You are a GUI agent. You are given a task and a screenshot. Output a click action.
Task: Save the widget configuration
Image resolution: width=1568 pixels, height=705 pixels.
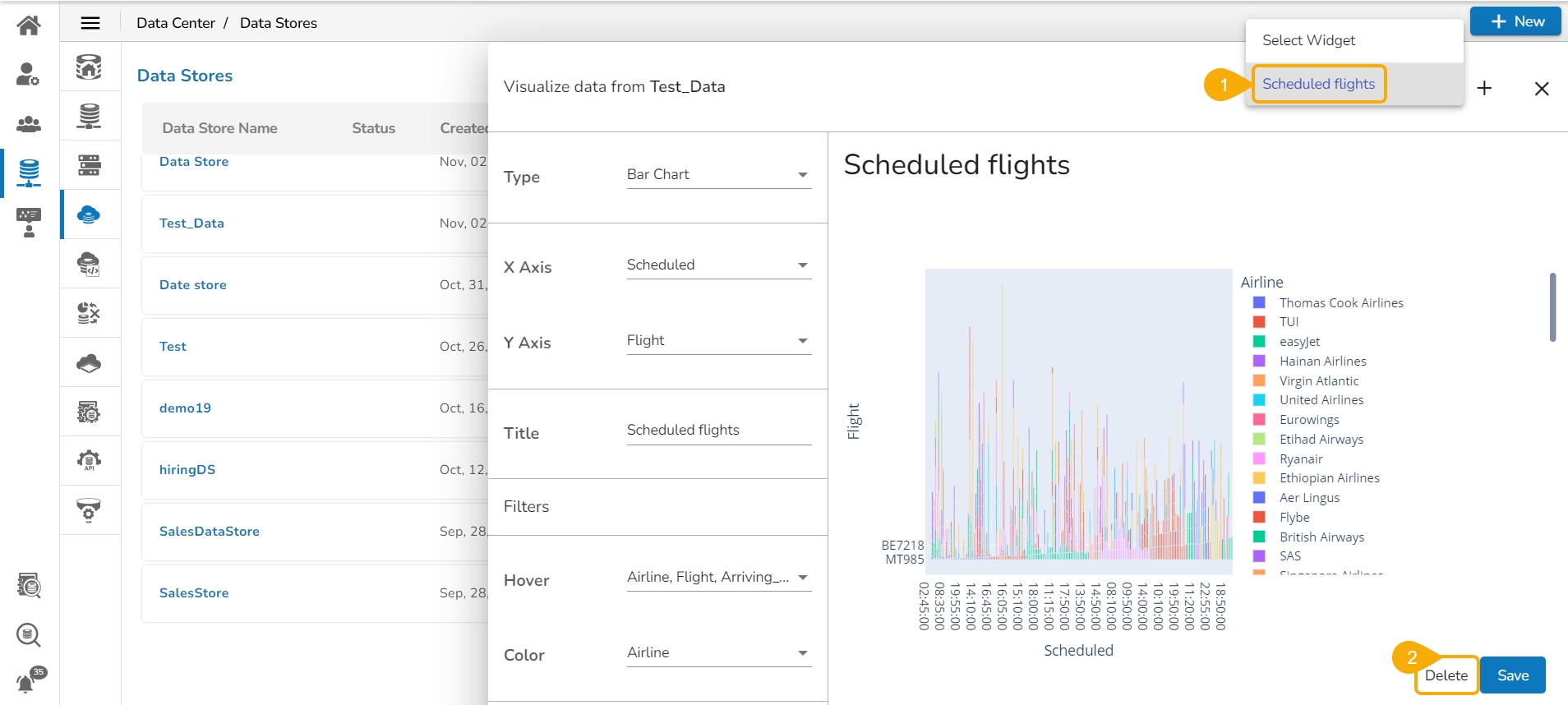click(1513, 675)
